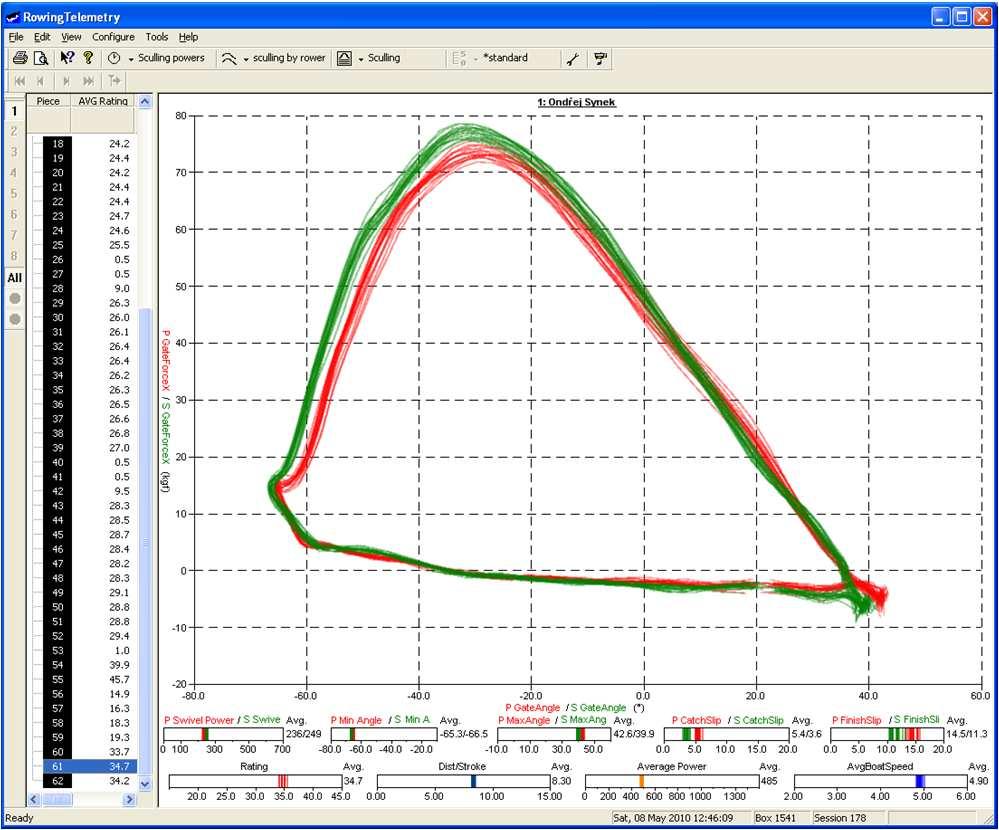Click the monitor display icon in toolbar
This screenshot has width=999, height=830.
tap(600, 59)
